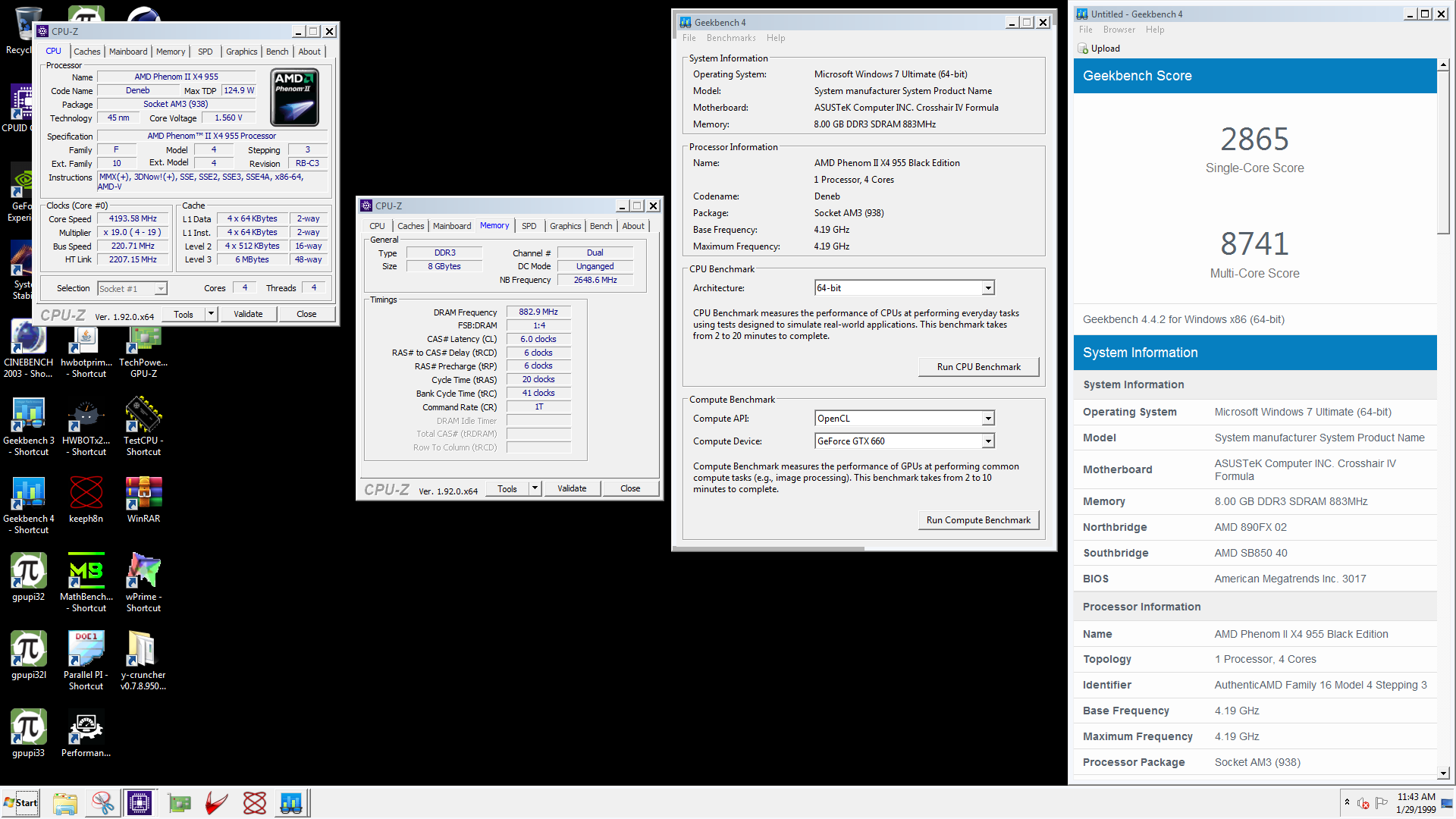
Task: Click the 2865 Single-Core Score
Action: [x=1254, y=140]
